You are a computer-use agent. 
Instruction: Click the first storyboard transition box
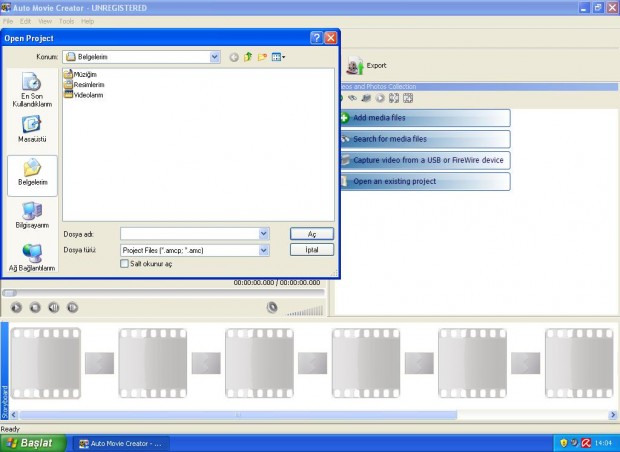click(x=99, y=363)
